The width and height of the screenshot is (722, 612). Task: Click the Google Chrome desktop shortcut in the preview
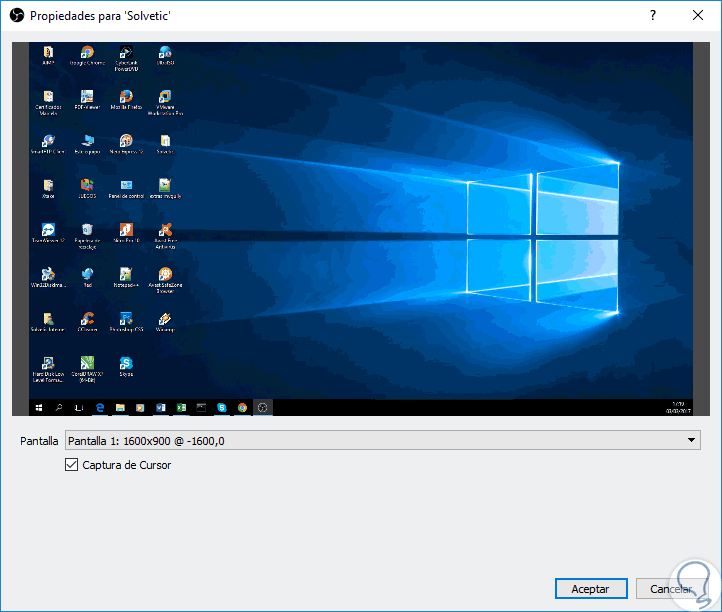[x=87, y=55]
